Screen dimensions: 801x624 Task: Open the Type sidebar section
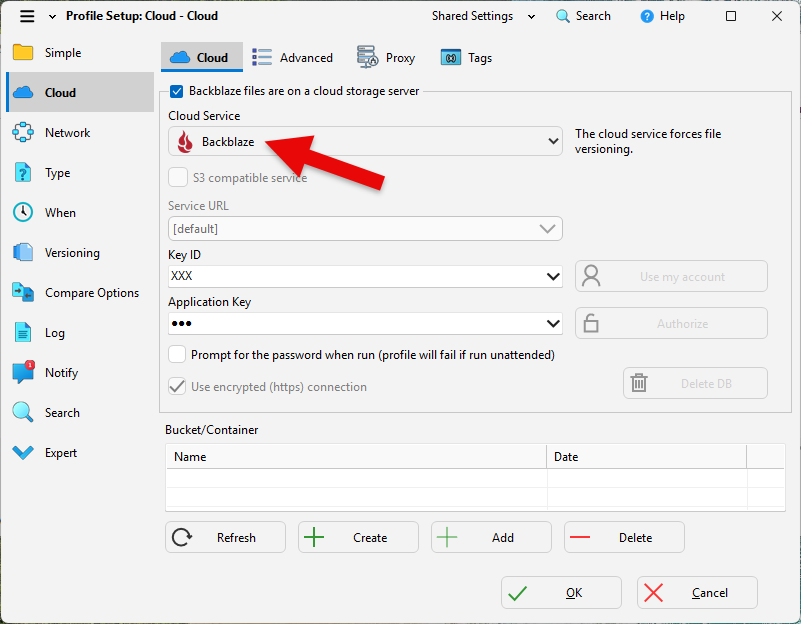click(80, 173)
